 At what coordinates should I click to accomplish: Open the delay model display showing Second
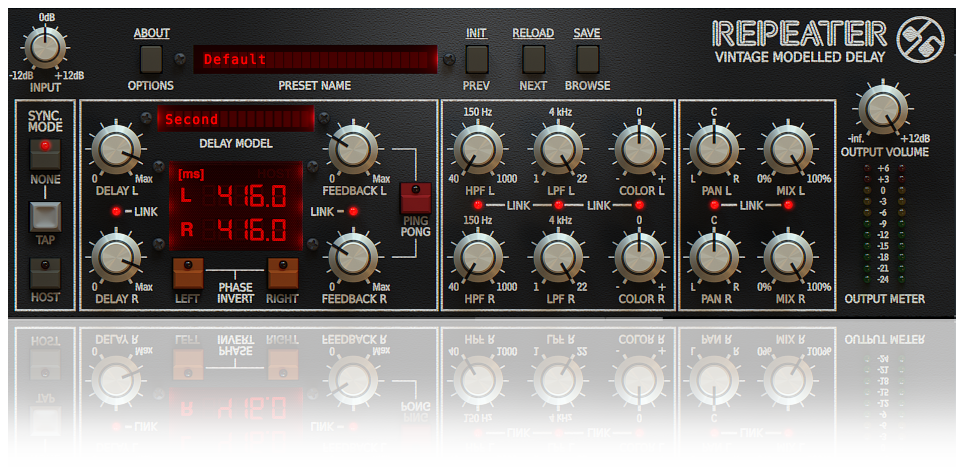236,118
